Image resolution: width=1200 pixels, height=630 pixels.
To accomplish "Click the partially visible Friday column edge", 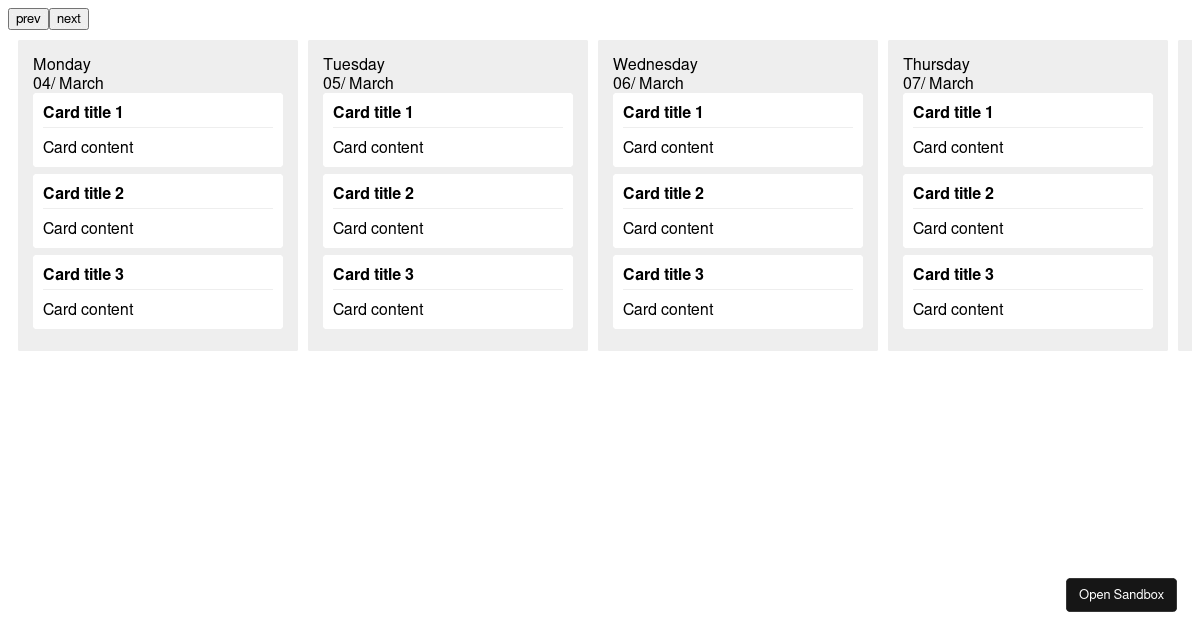I will (x=1190, y=195).
